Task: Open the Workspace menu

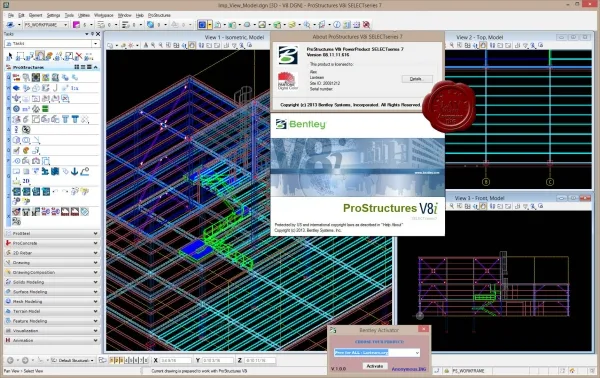Action: pos(104,15)
